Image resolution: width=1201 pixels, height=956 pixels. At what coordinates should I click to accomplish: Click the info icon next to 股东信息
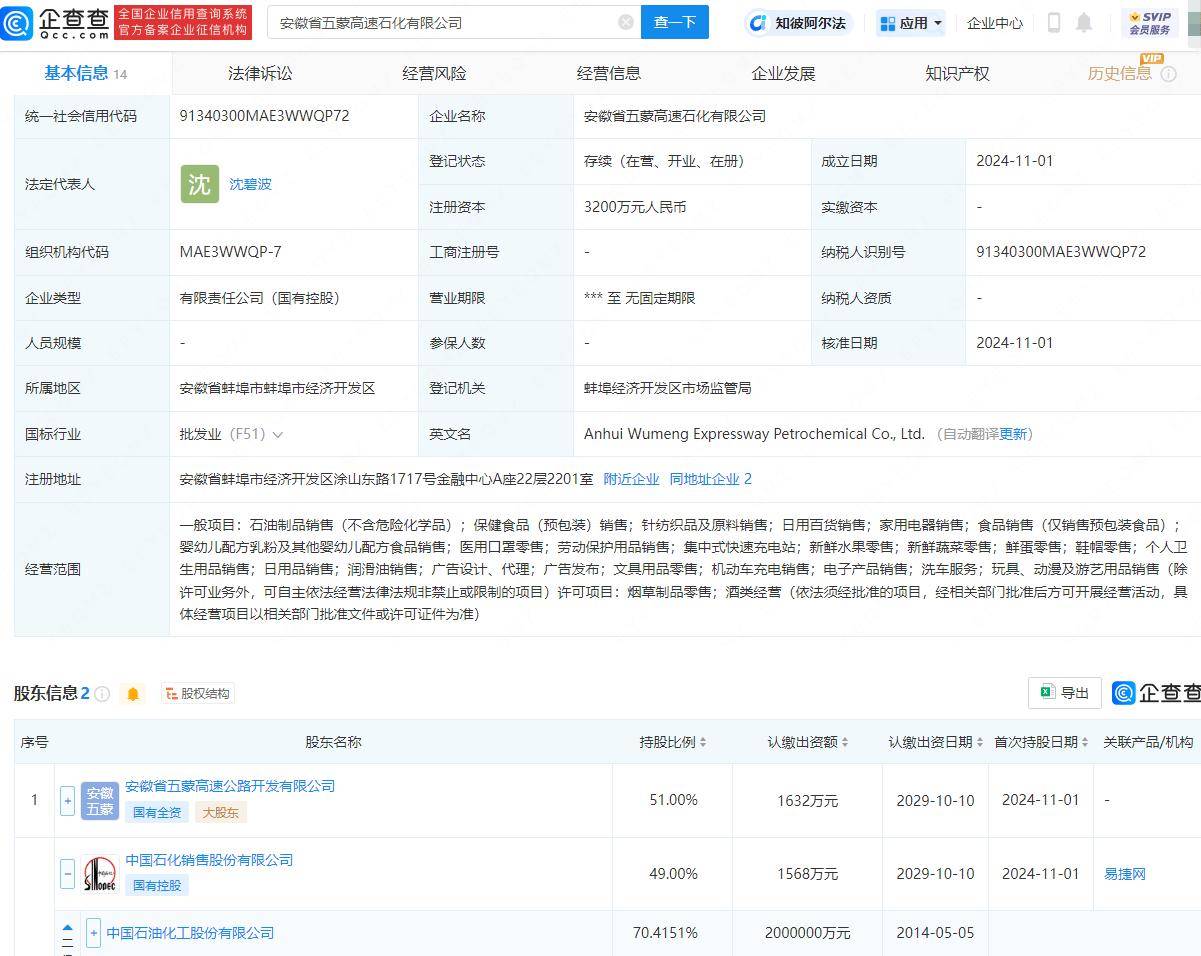coord(102,693)
